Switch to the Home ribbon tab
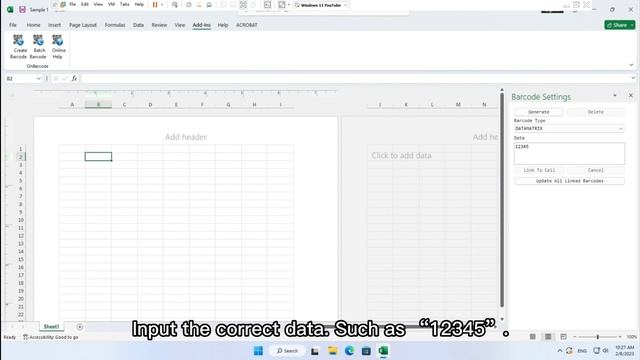Image resolution: width=640 pixels, height=360 pixels. pyautogui.click(x=33, y=25)
